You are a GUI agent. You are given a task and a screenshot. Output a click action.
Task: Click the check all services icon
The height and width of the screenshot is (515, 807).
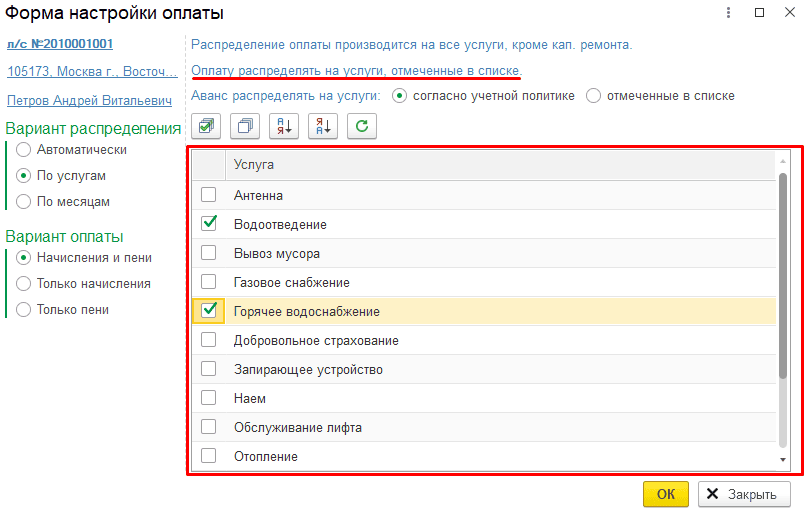point(206,126)
